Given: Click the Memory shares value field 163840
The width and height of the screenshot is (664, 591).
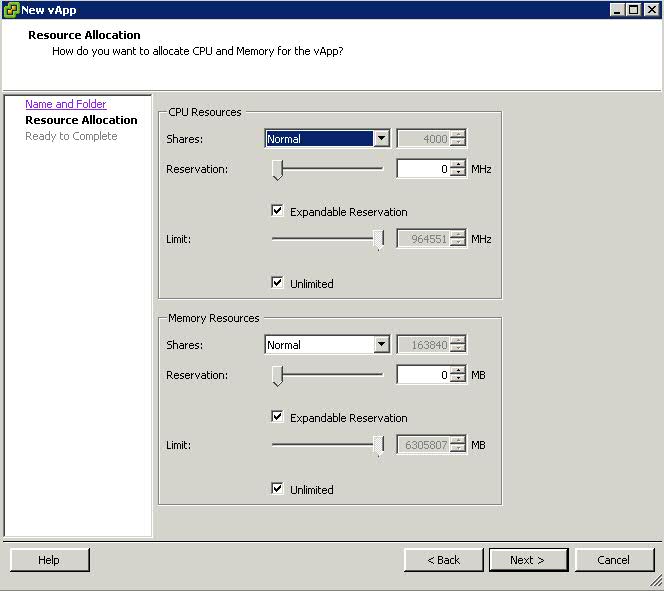Looking at the screenshot, I should [423, 345].
